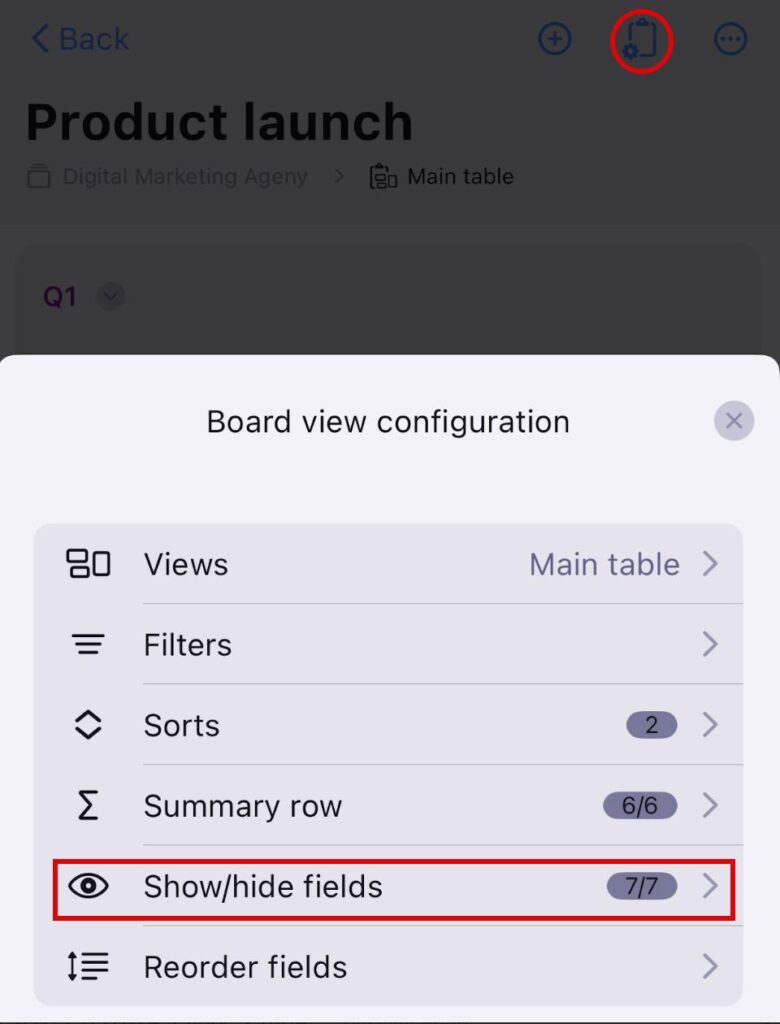Click the Filters lines icon
The image size is (780, 1024).
tap(88, 645)
